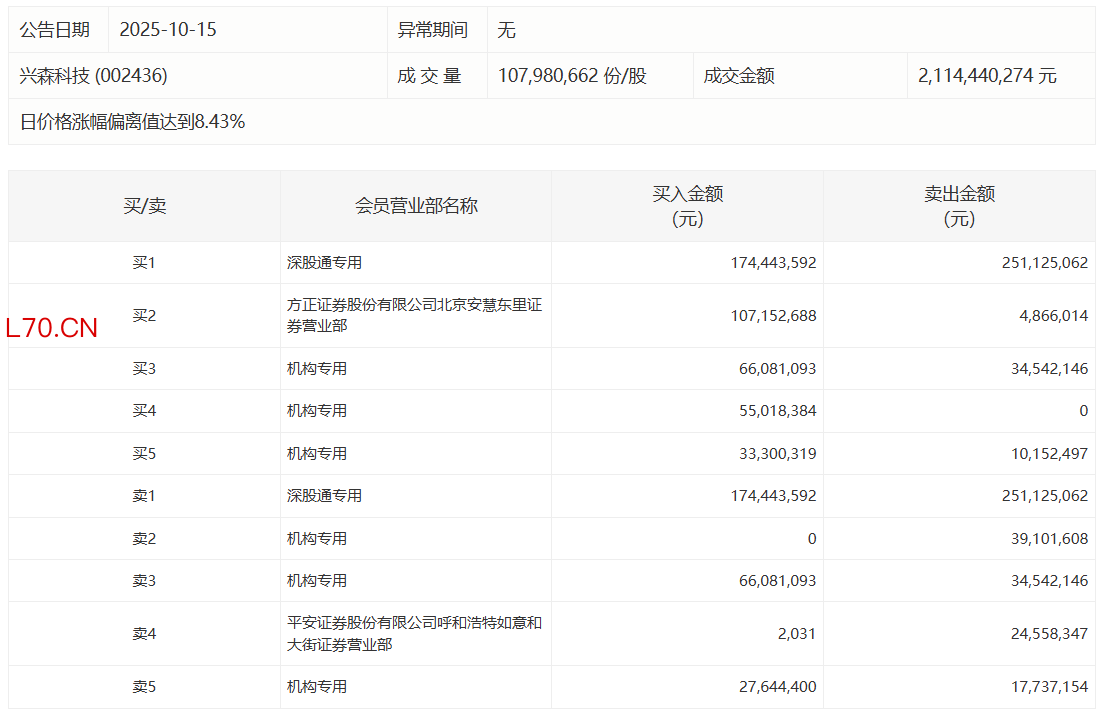Image resolution: width=1101 pixels, height=715 pixels.
Task: Select sell amount 39,101,608 in 卖2 row
Action: coord(1045,539)
